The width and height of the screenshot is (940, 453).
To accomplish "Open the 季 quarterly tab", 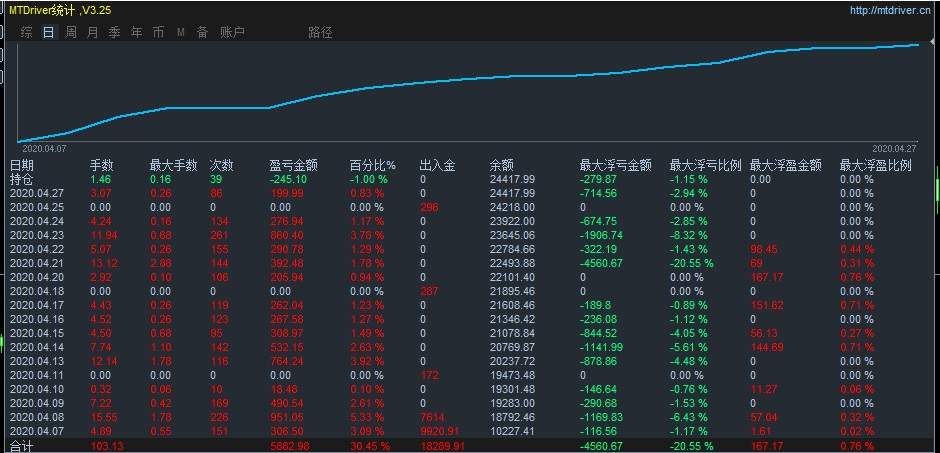I will pos(115,32).
